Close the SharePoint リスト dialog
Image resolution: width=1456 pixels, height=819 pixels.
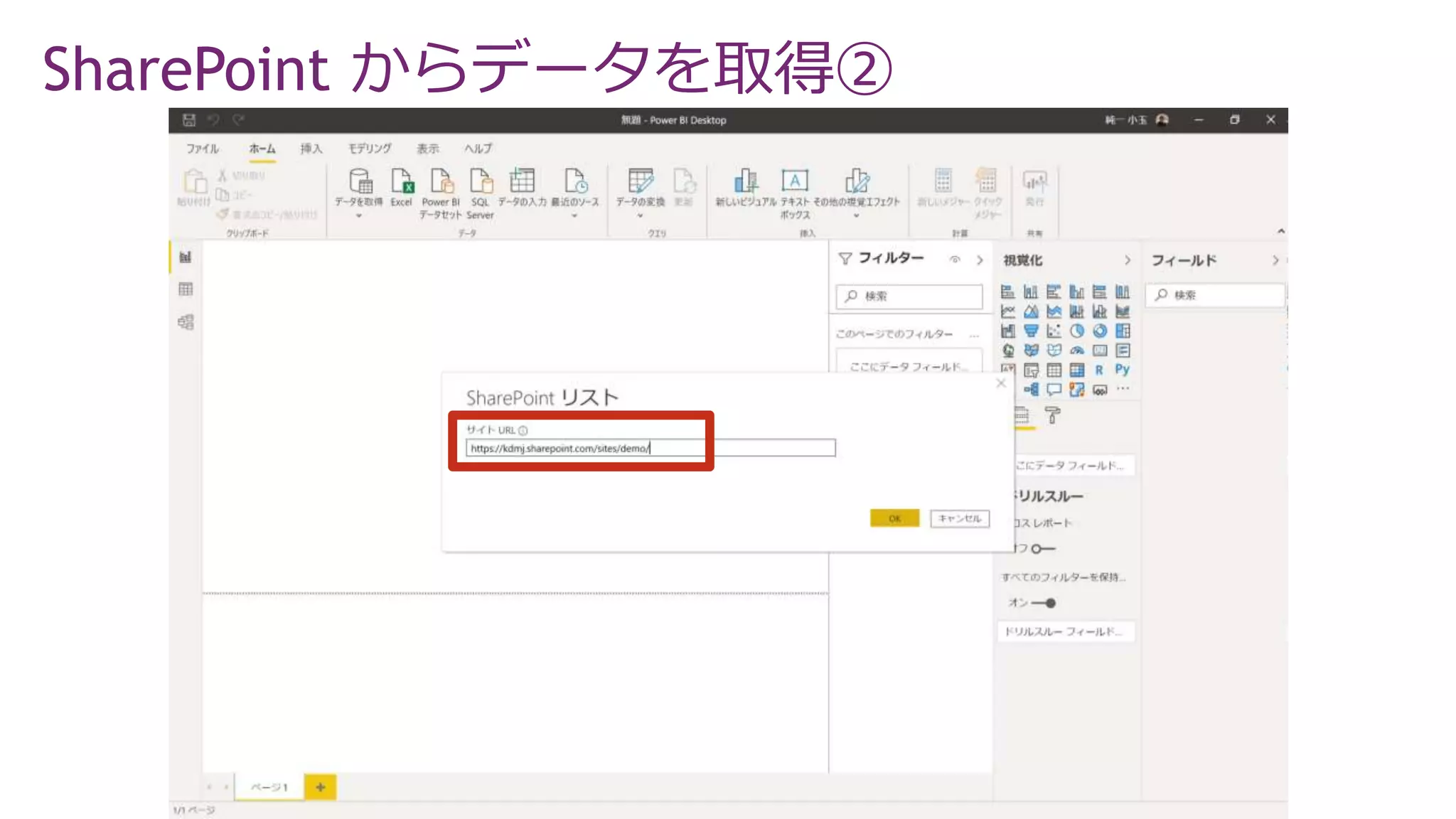[x=1001, y=383]
